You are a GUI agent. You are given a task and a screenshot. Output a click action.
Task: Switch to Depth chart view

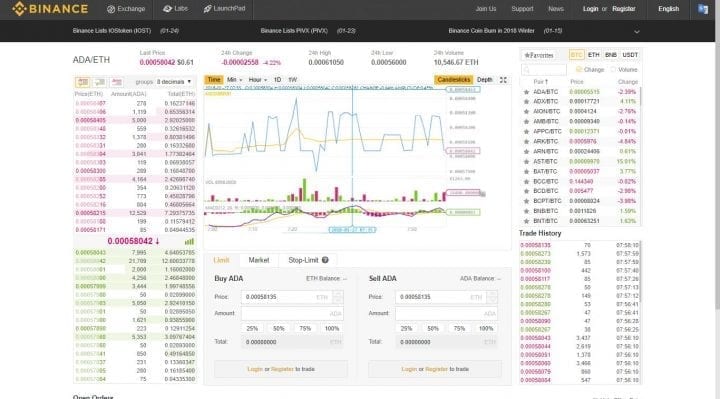pyautogui.click(x=484, y=80)
